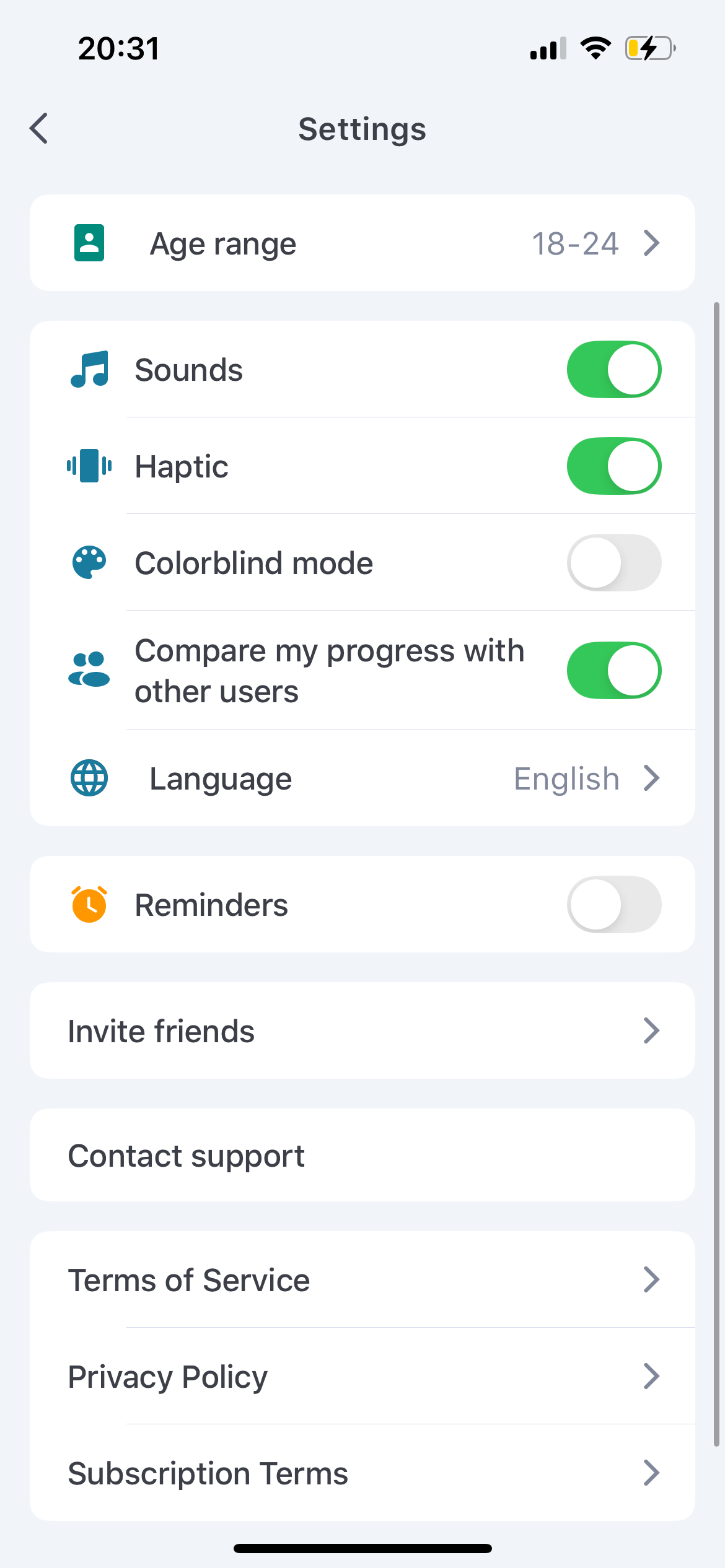The width and height of the screenshot is (725, 1568).
Task: Tap the back arrow icon
Action: (x=39, y=128)
